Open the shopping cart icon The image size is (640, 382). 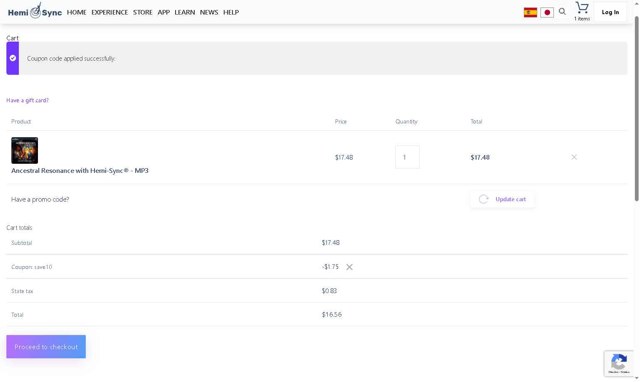pos(582,8)
